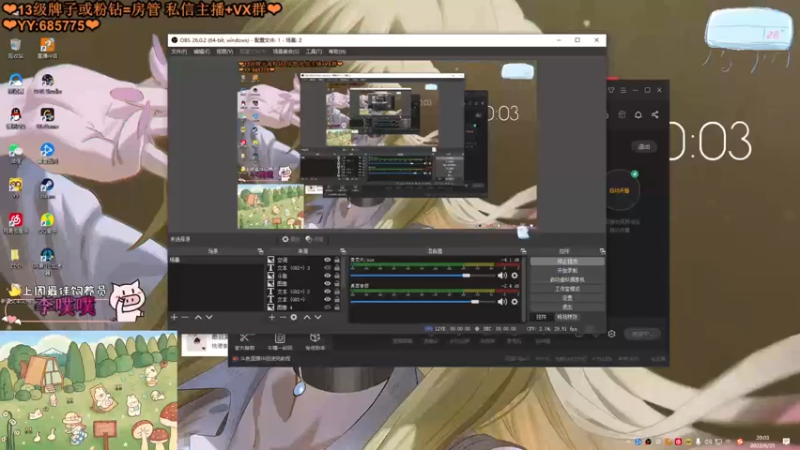Open the 视图(V) menu in OBS

(x=224, y=52)
